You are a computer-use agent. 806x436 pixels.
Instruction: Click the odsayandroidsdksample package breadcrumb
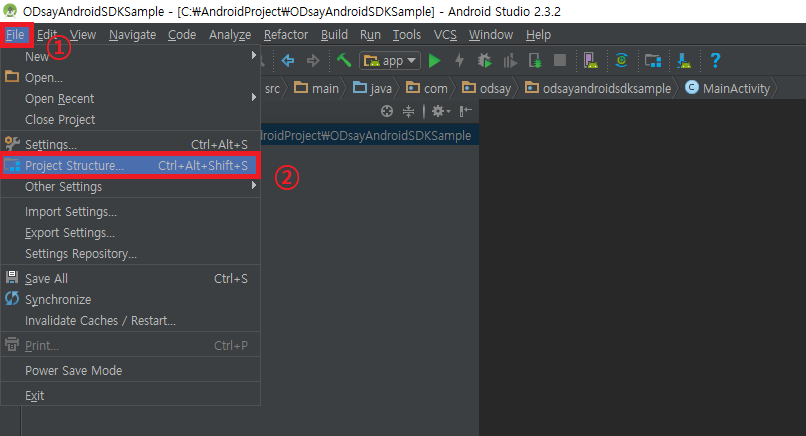click(598, 88)
